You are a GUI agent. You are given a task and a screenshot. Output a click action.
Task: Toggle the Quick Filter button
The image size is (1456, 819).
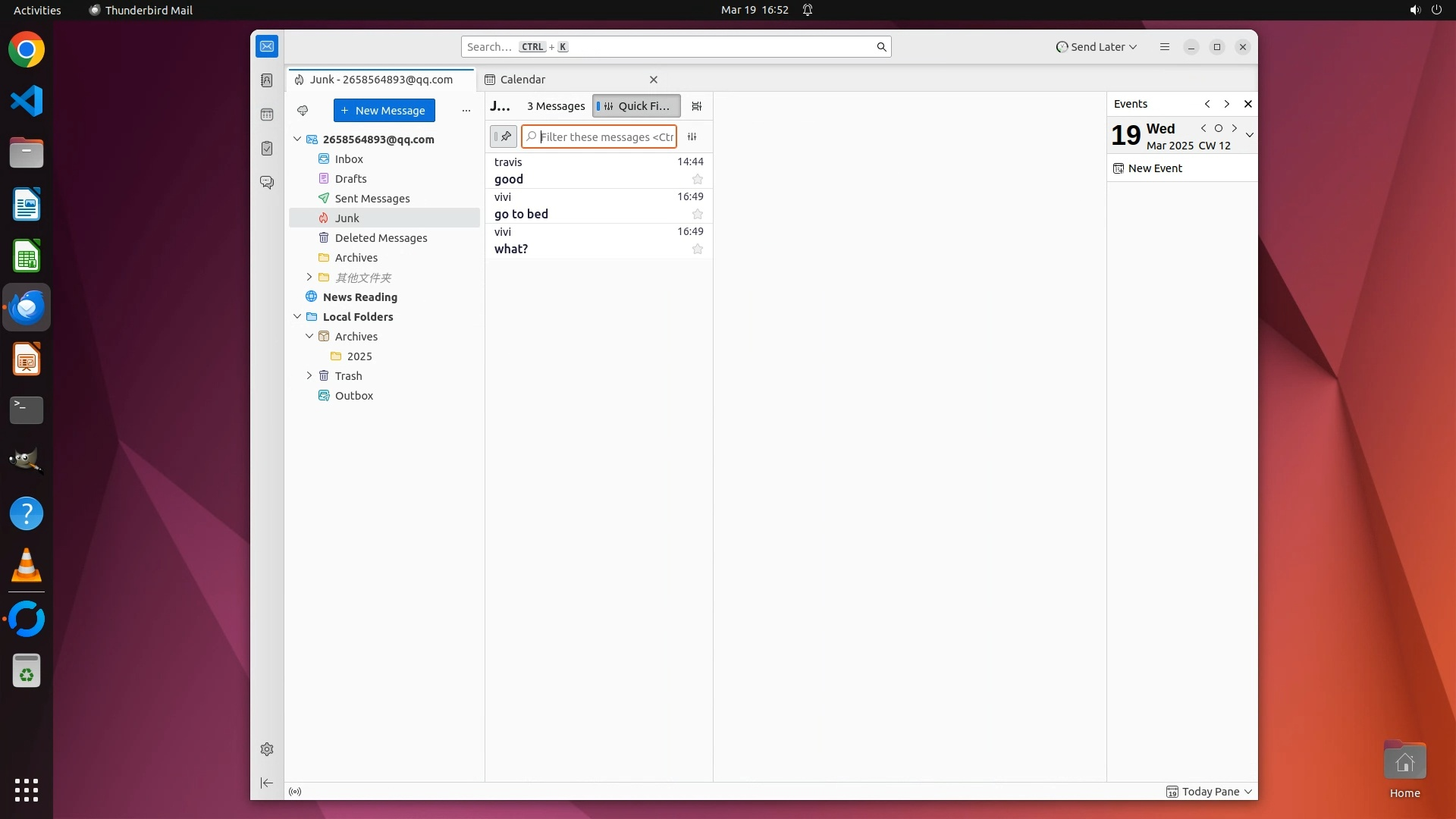pyautogui.click(x=635, y=106)
